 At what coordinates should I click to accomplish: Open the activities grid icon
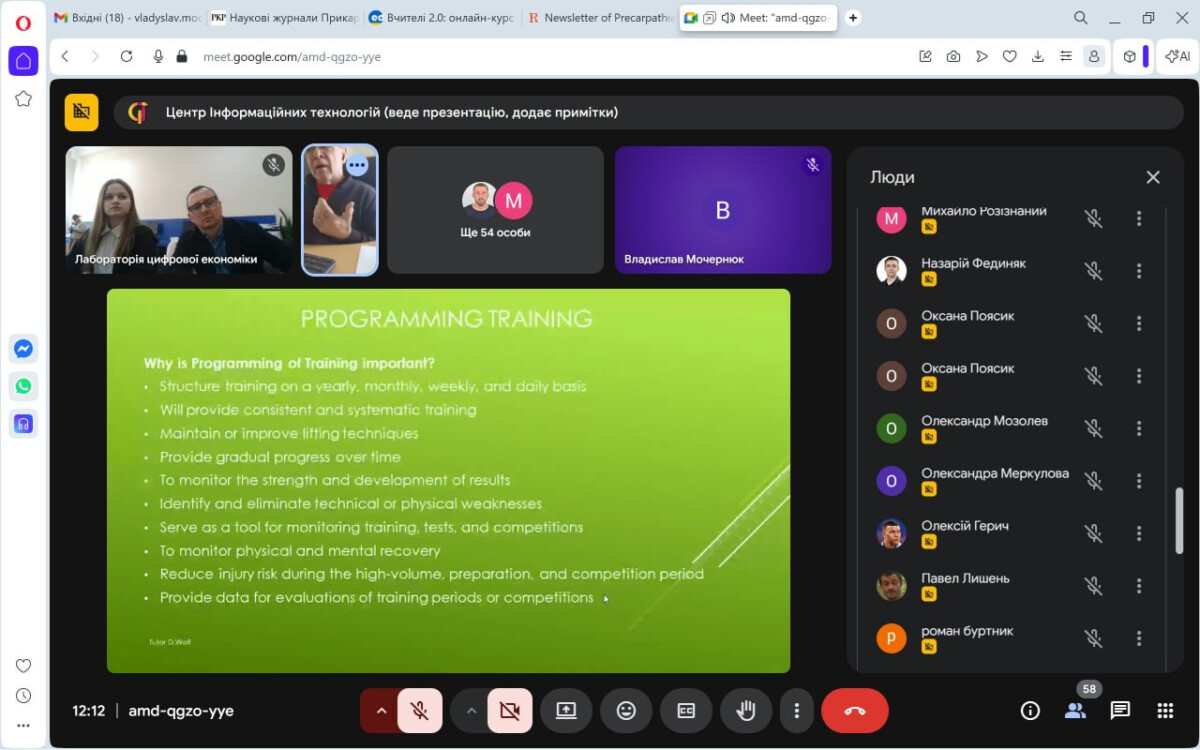click(1165, 711)
